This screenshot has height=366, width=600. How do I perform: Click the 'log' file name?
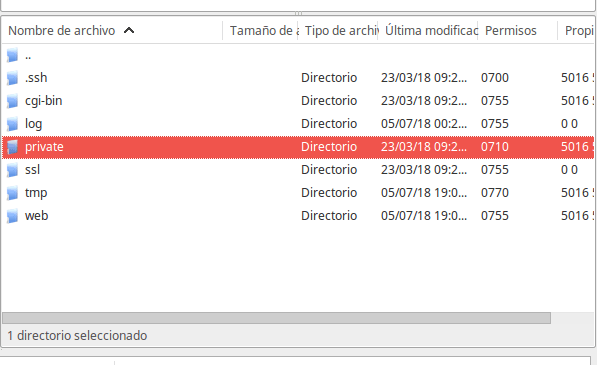click(x=34, y=124)
